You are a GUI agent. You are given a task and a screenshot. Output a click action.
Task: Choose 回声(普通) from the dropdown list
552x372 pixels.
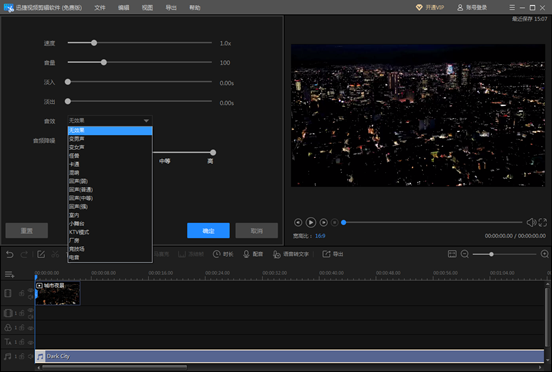(x=110, y=190)
